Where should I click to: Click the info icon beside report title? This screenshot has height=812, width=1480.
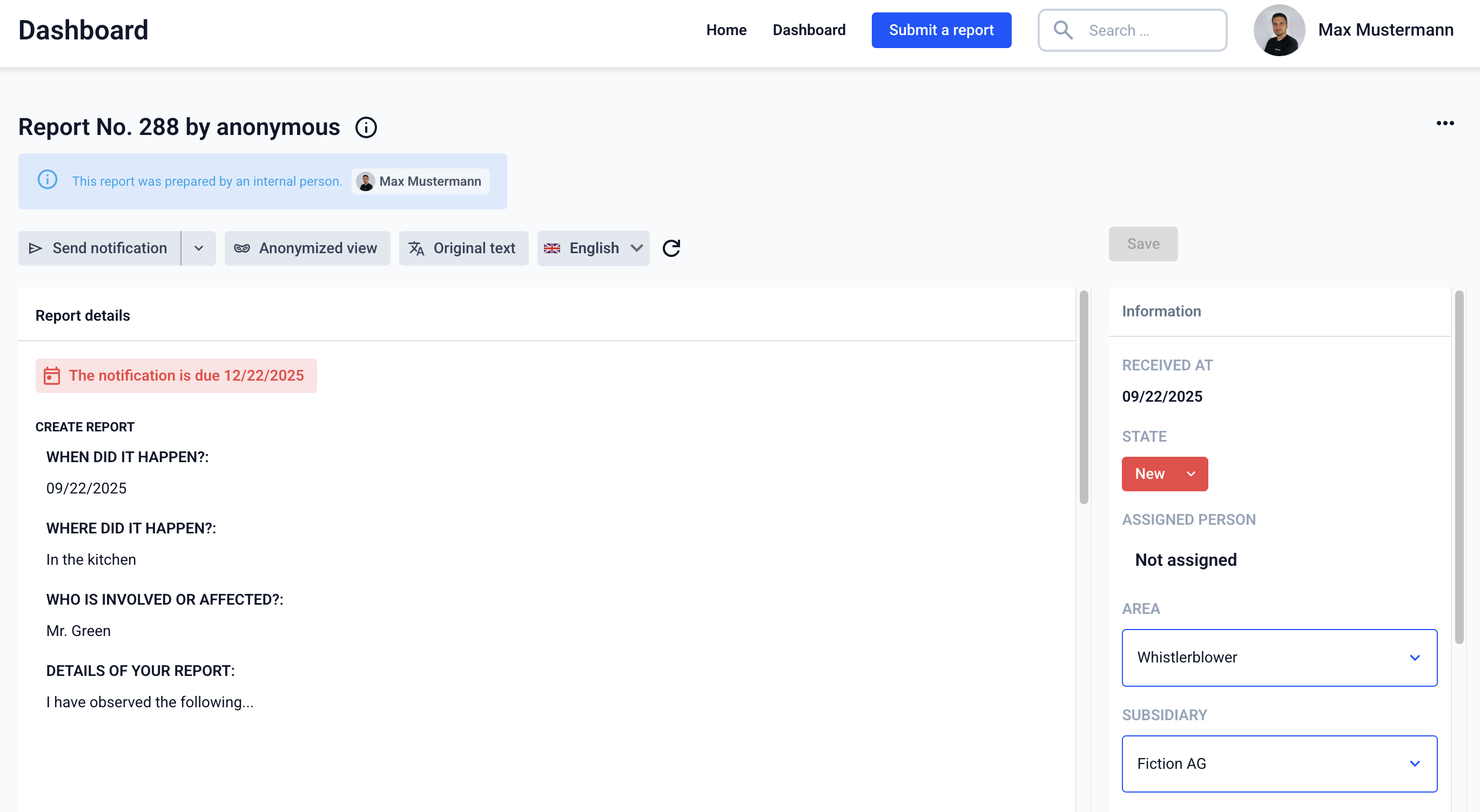tap(366, 127)
